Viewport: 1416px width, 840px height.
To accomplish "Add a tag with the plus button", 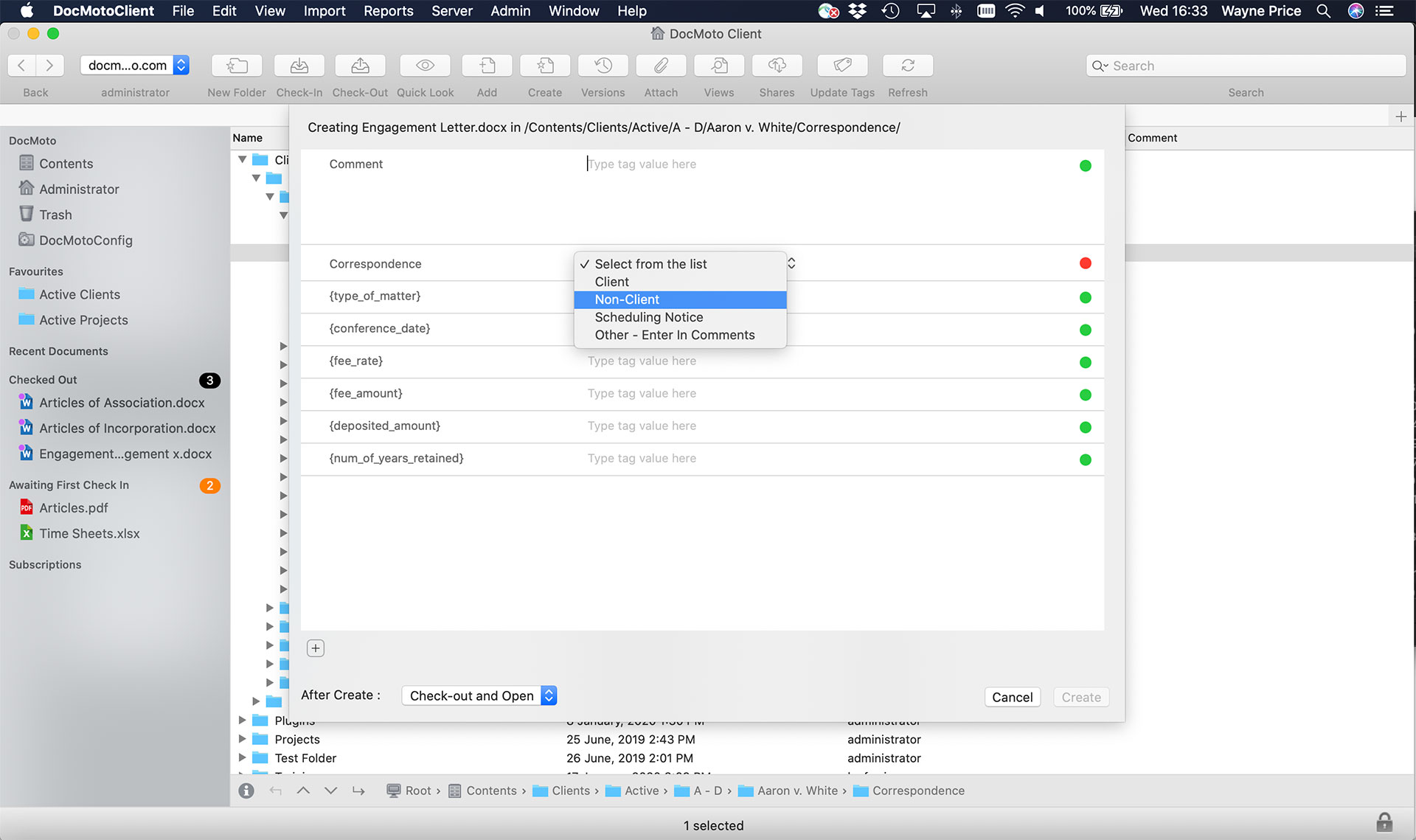I will [316, 648].
